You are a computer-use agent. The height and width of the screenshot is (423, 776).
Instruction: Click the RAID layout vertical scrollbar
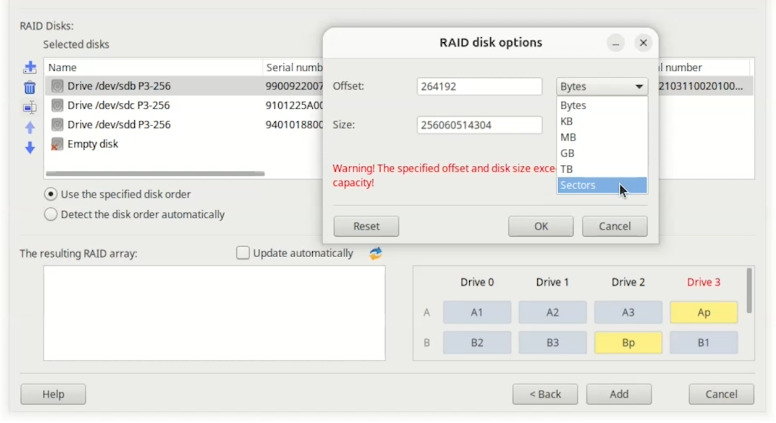pos(749,291)
